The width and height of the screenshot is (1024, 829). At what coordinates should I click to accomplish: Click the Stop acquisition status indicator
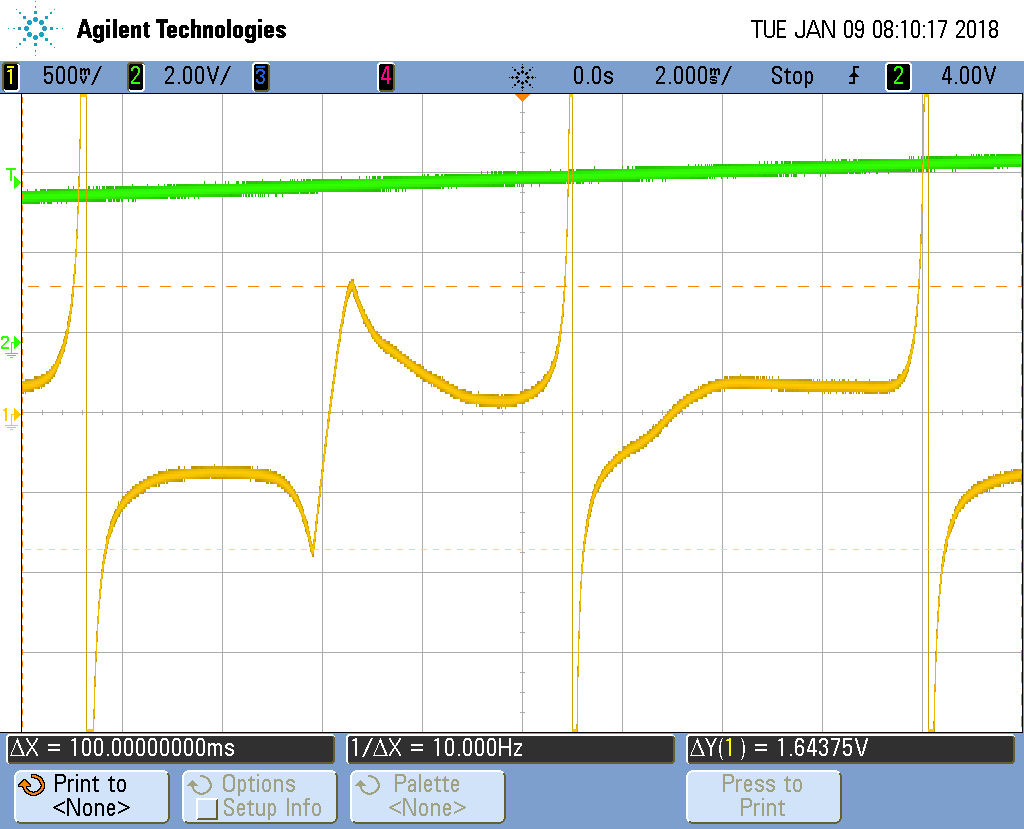coord(791,76)
